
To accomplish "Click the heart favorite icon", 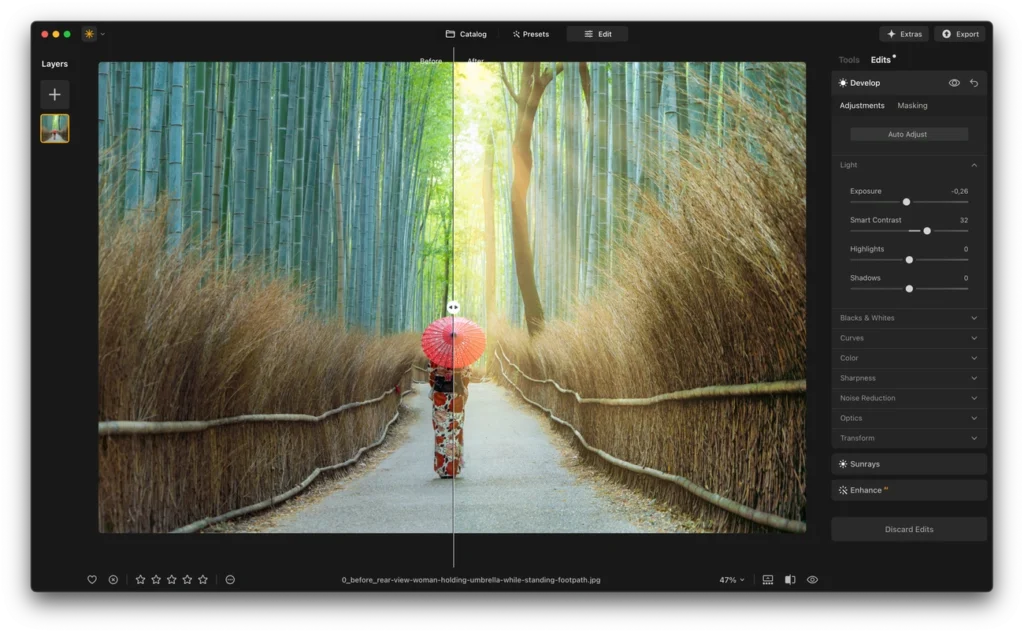I will [x=92, y=579].
